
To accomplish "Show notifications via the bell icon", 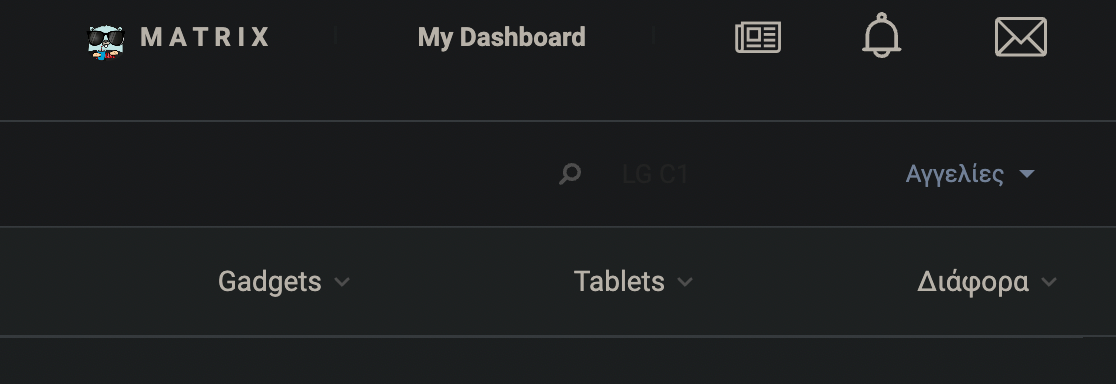I will pyautogui.click(x=882, y=36).
